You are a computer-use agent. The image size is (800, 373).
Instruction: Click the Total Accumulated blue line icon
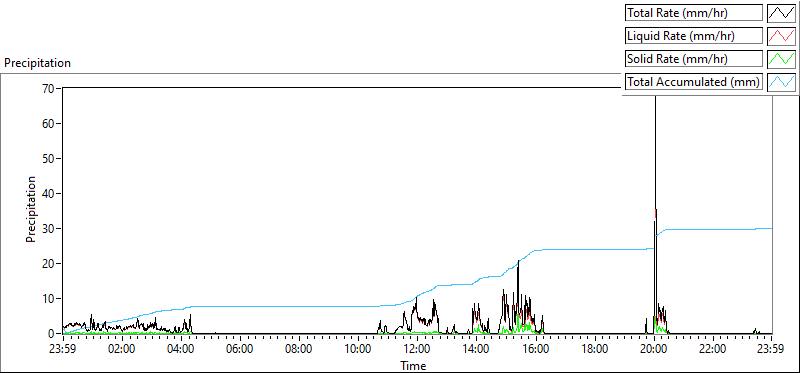click(781, 82)
